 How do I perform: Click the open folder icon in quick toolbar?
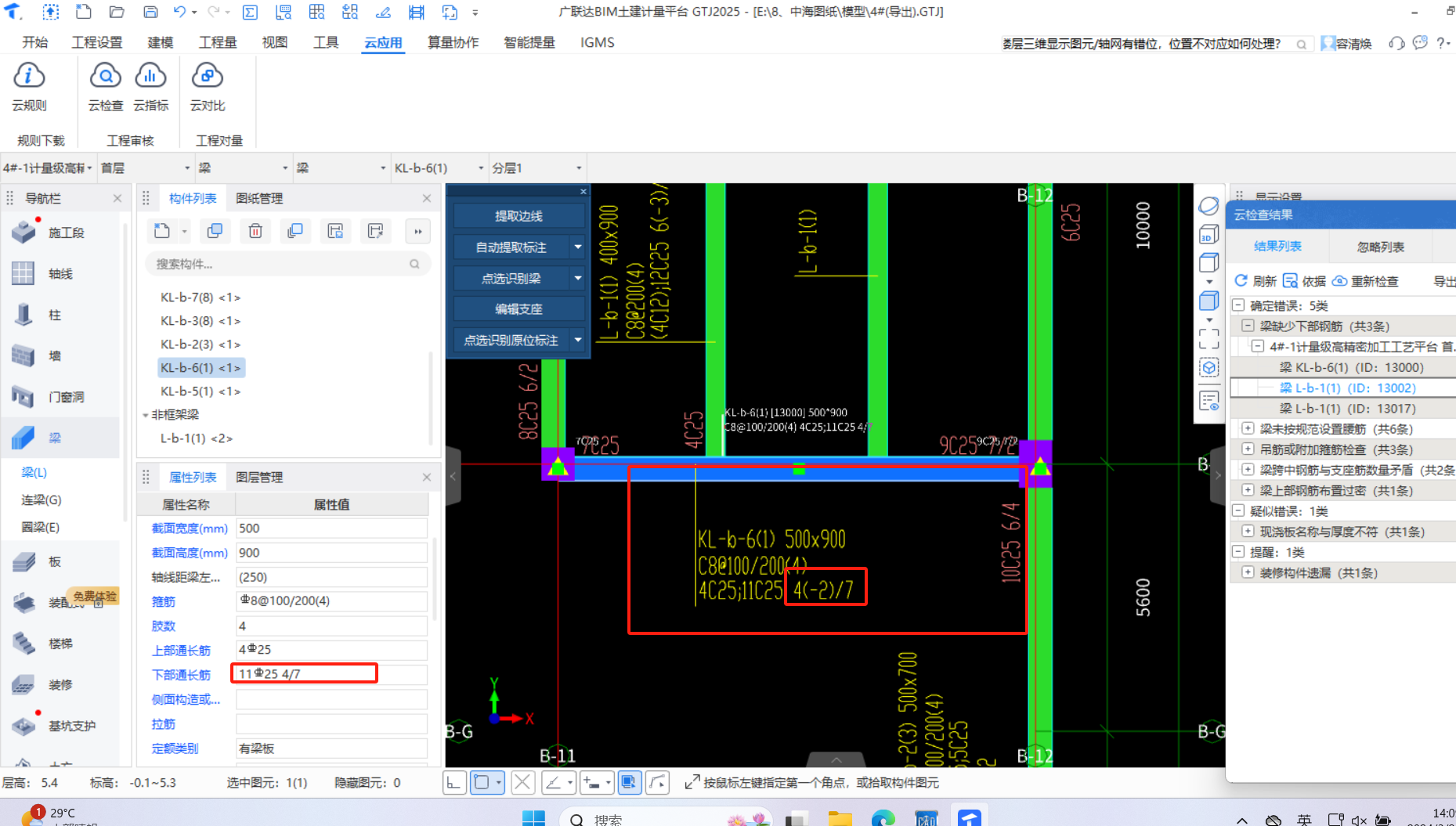(117, 12)
